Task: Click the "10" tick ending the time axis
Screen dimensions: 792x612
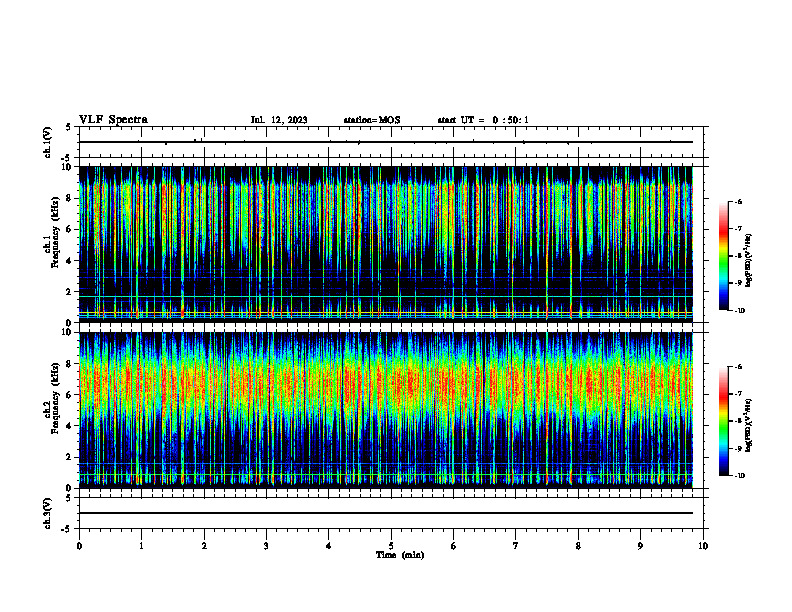Action: point(703,546)
